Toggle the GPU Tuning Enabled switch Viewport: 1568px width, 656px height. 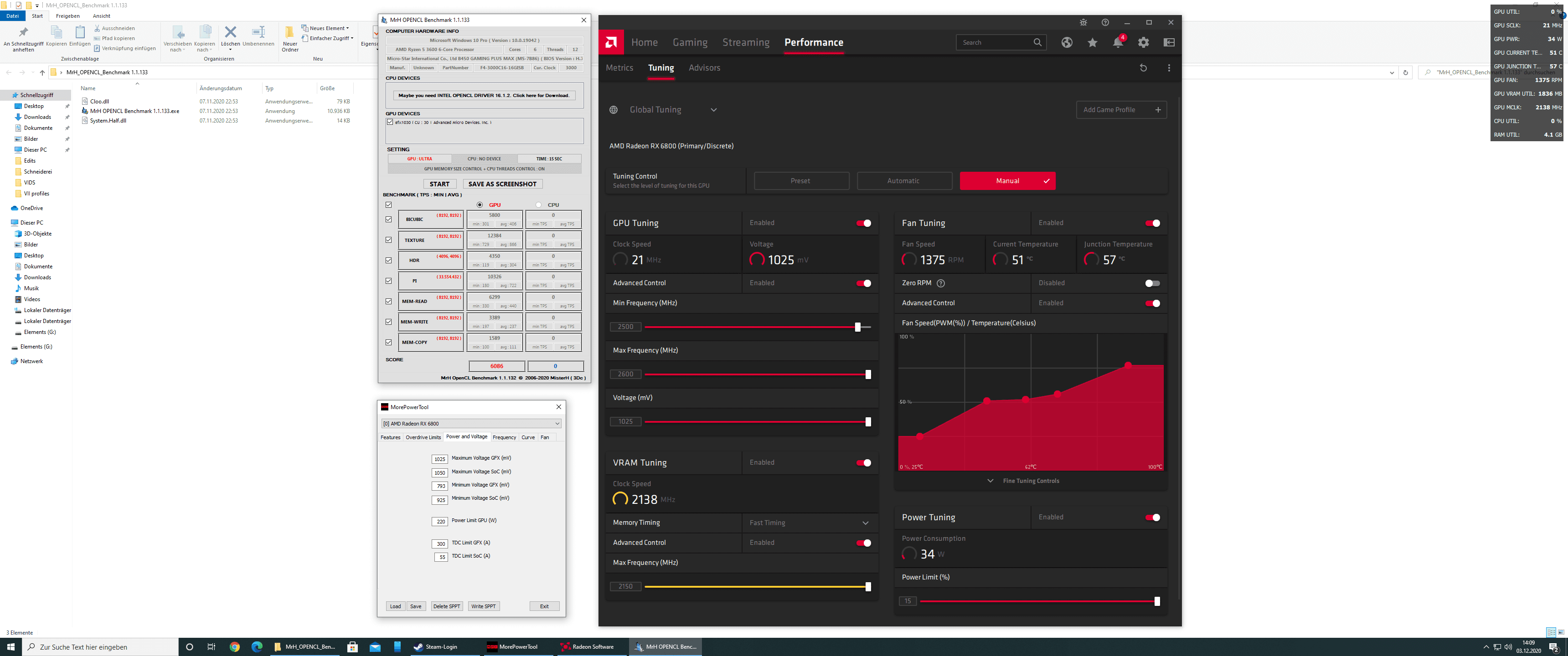coord(863,223)
